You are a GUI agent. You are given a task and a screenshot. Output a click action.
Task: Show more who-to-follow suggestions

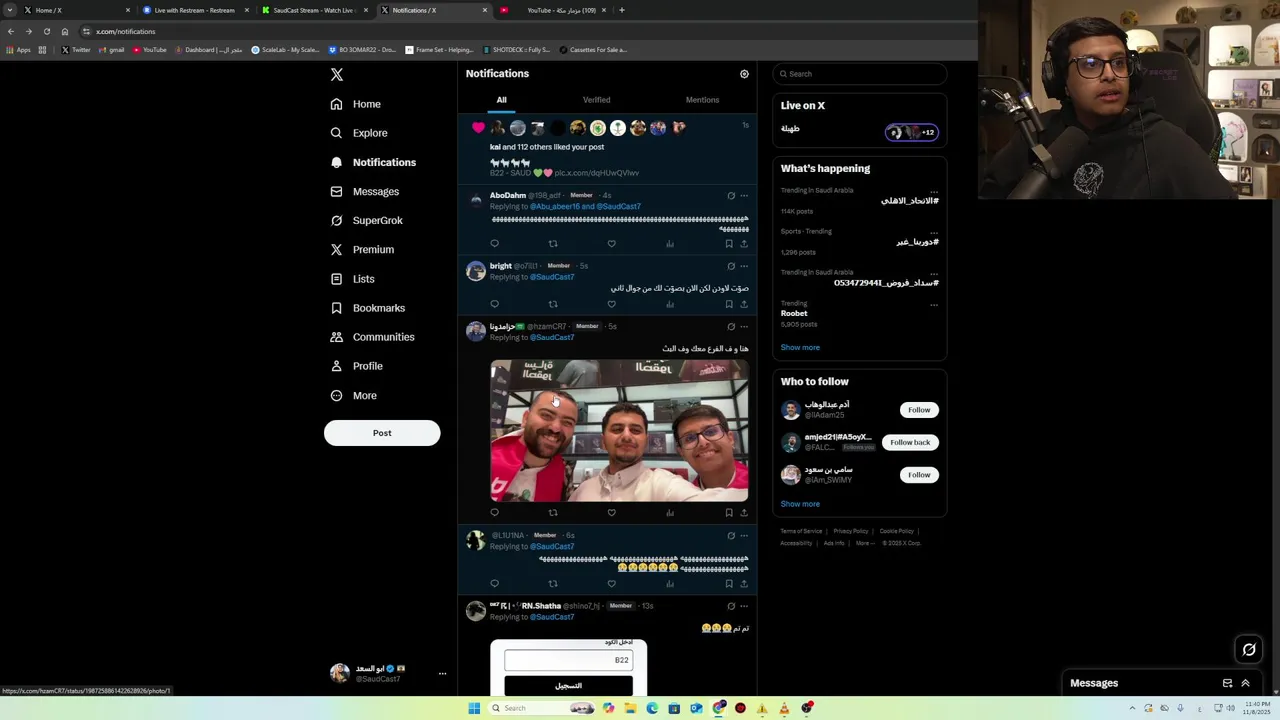pos(800,504)
